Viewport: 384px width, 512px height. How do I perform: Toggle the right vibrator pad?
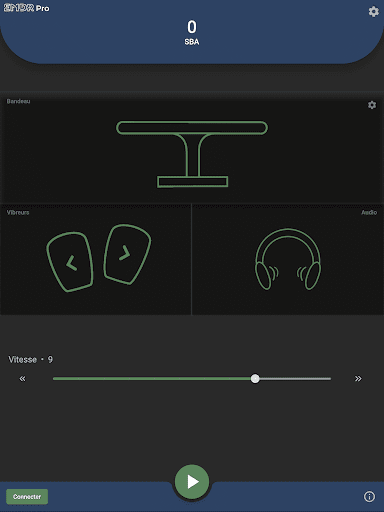[127, 254]
